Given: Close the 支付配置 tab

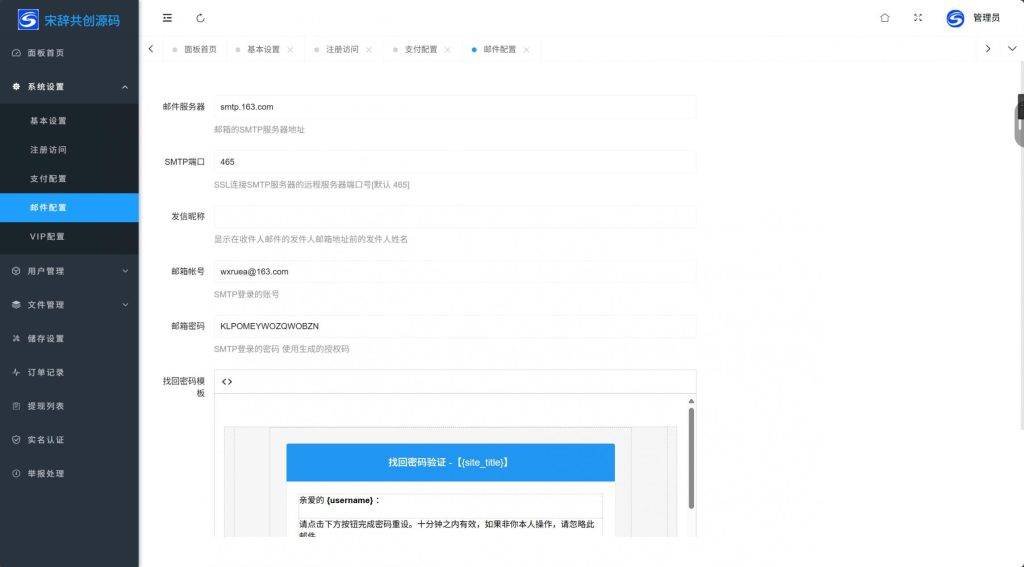Looking at the screenshot, I should coord(447,50).
